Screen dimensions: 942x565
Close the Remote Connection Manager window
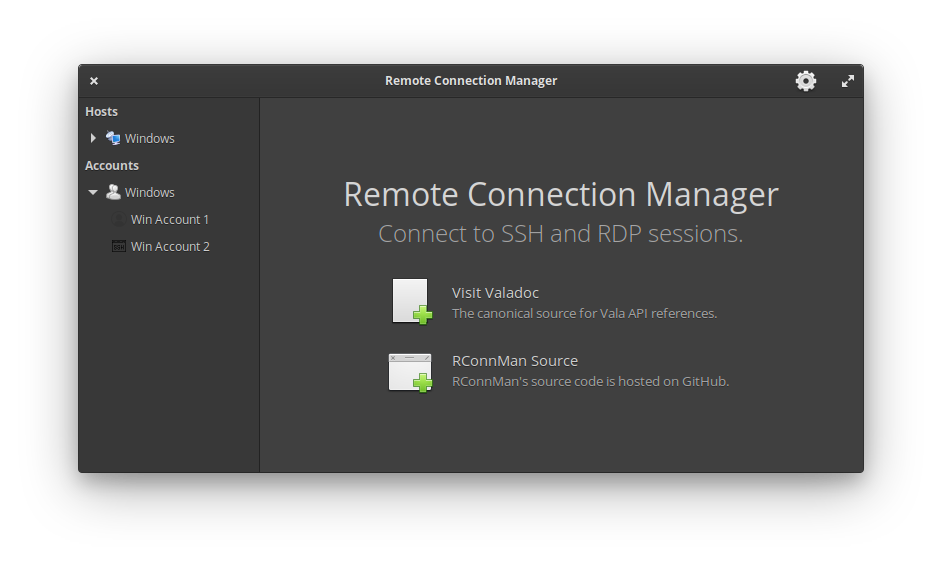(x=94, y=81)
